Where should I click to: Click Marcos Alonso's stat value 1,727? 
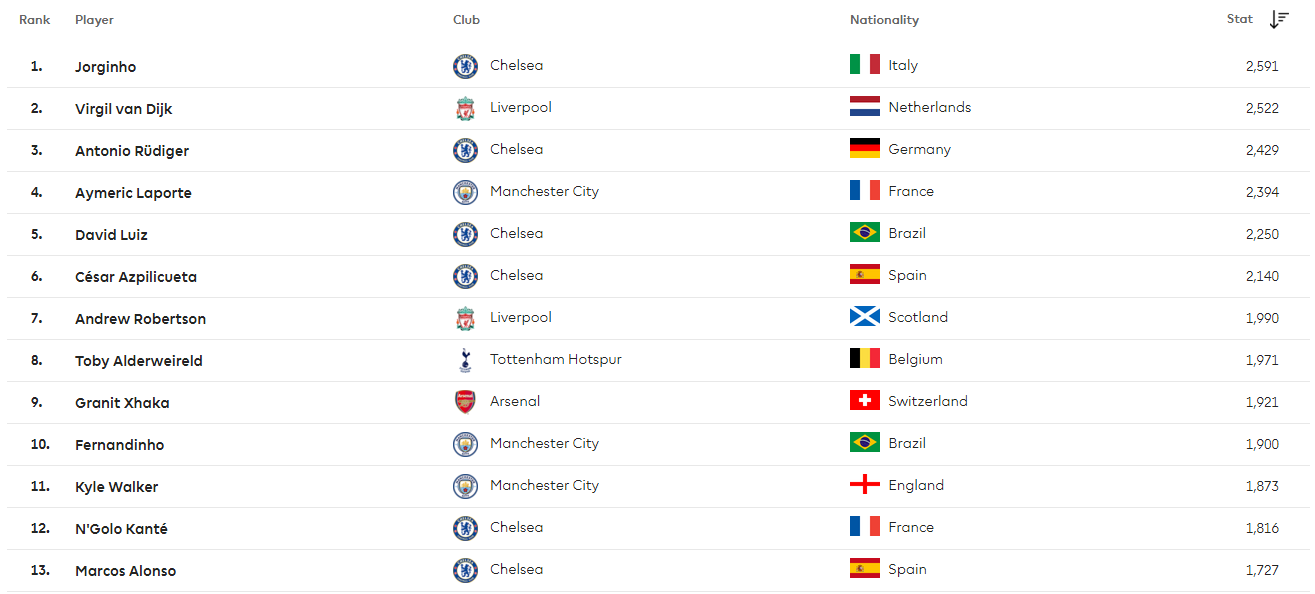[x=1262, y=570]
